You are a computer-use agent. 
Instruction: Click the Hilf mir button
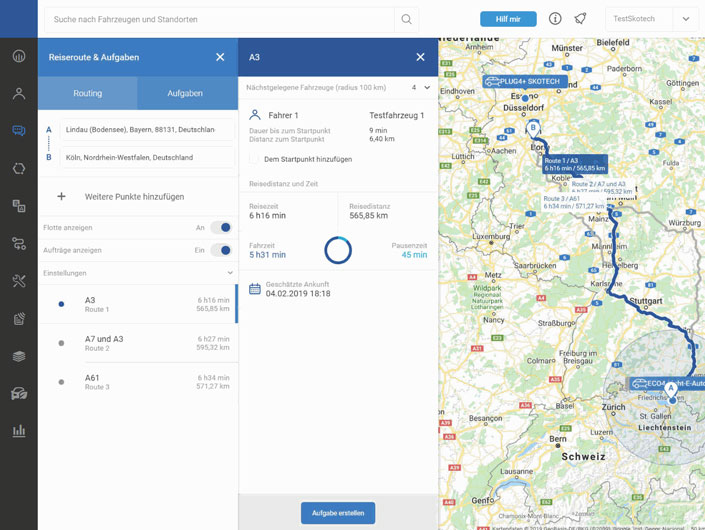click(x=508, y=19)
